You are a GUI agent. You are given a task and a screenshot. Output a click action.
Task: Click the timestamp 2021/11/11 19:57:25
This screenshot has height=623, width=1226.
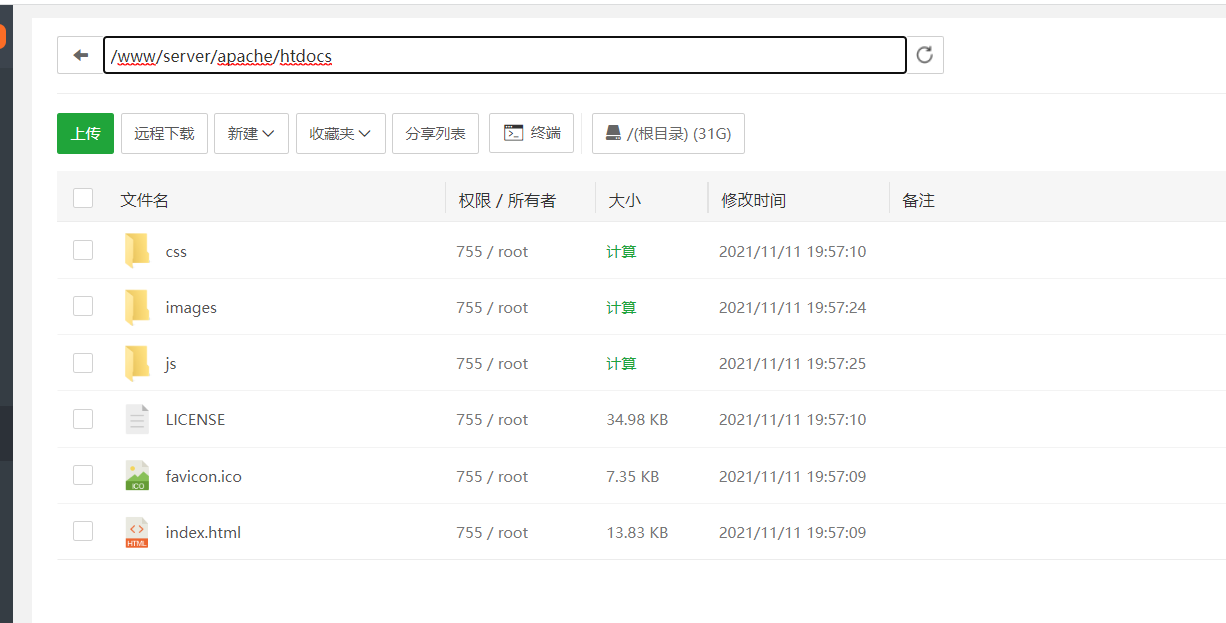pyautogui.click(x=793, y=364)
